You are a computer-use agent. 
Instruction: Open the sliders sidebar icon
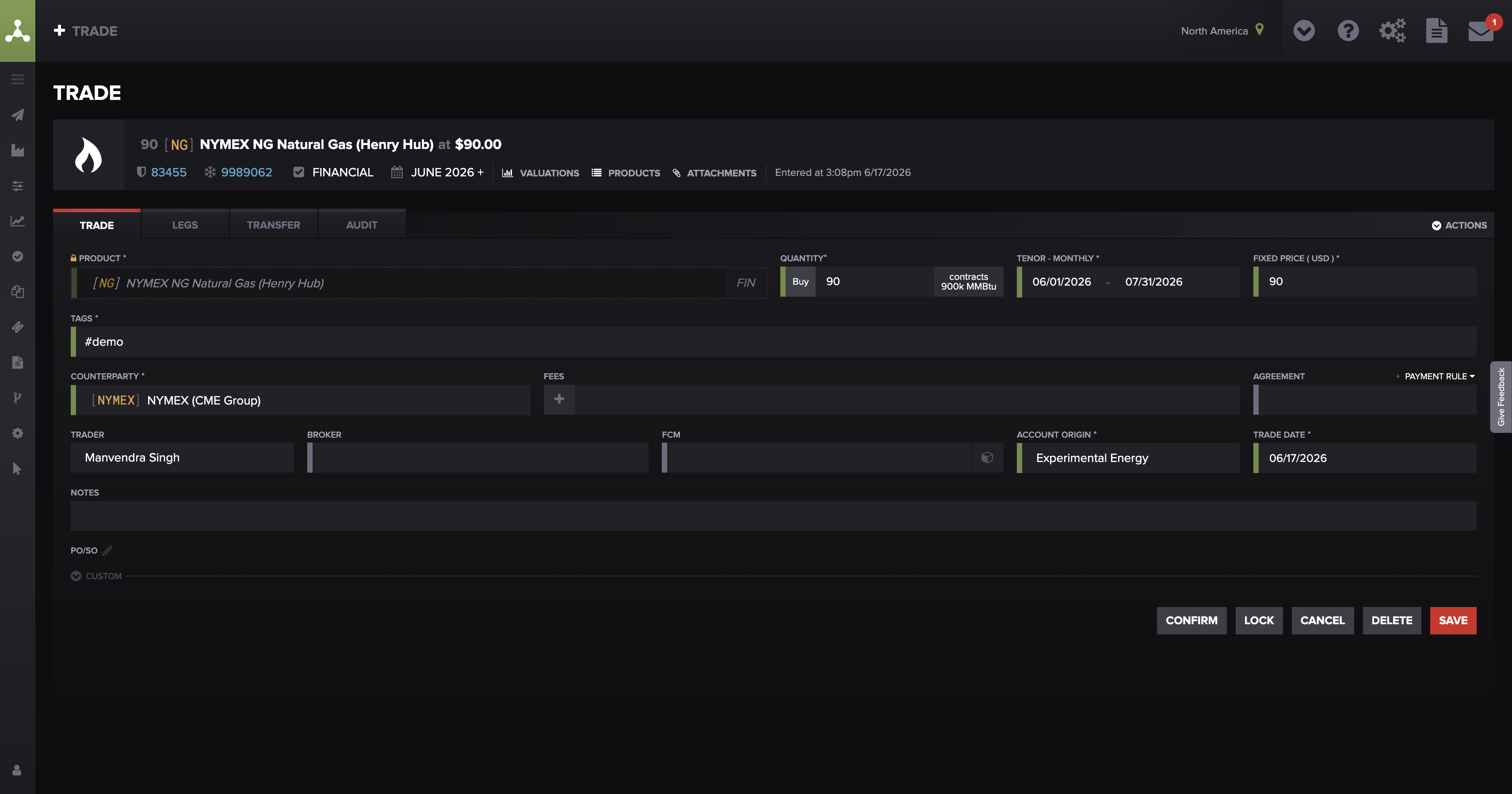[18, 185]
